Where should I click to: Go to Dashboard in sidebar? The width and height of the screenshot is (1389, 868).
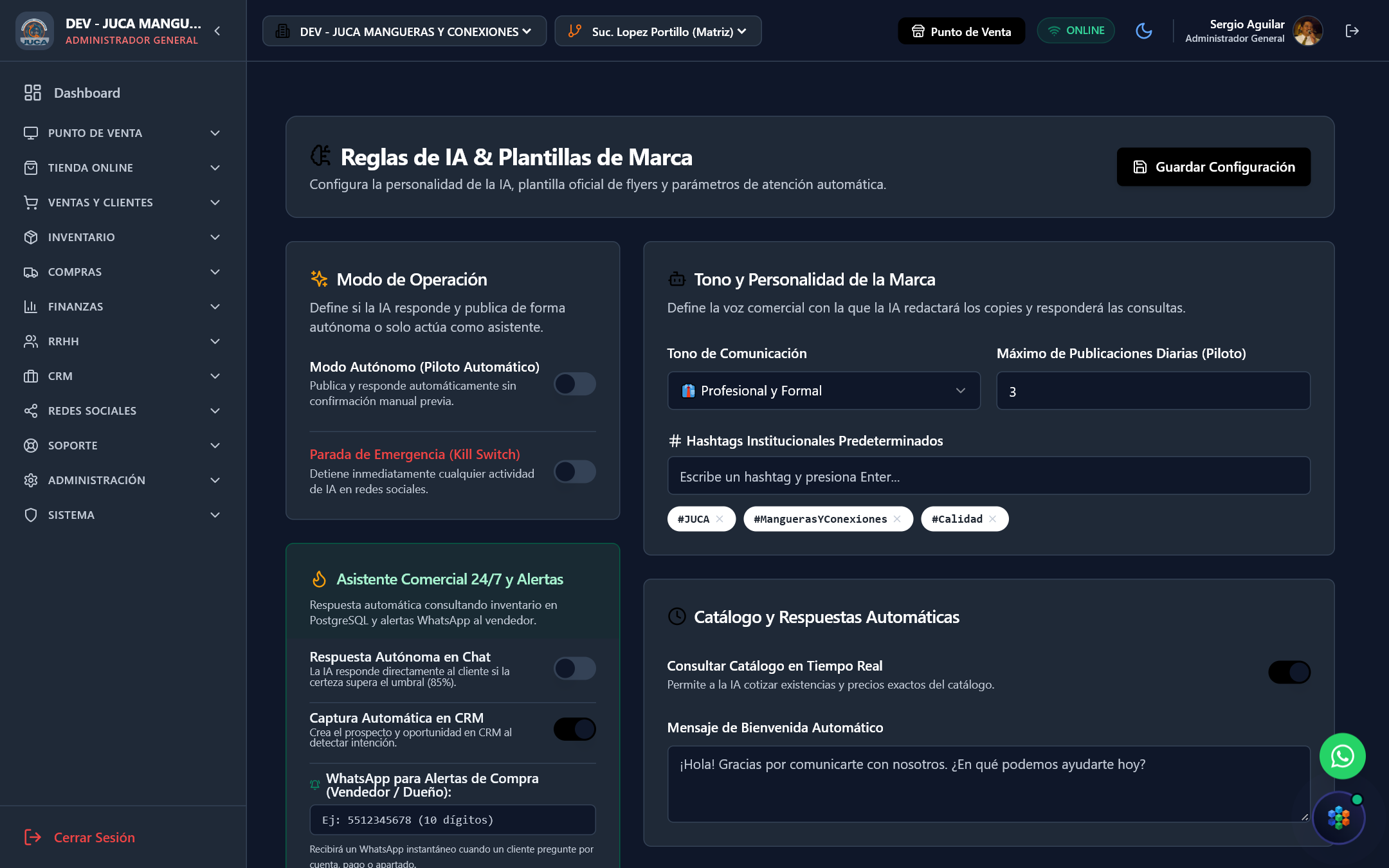point(123,93)
